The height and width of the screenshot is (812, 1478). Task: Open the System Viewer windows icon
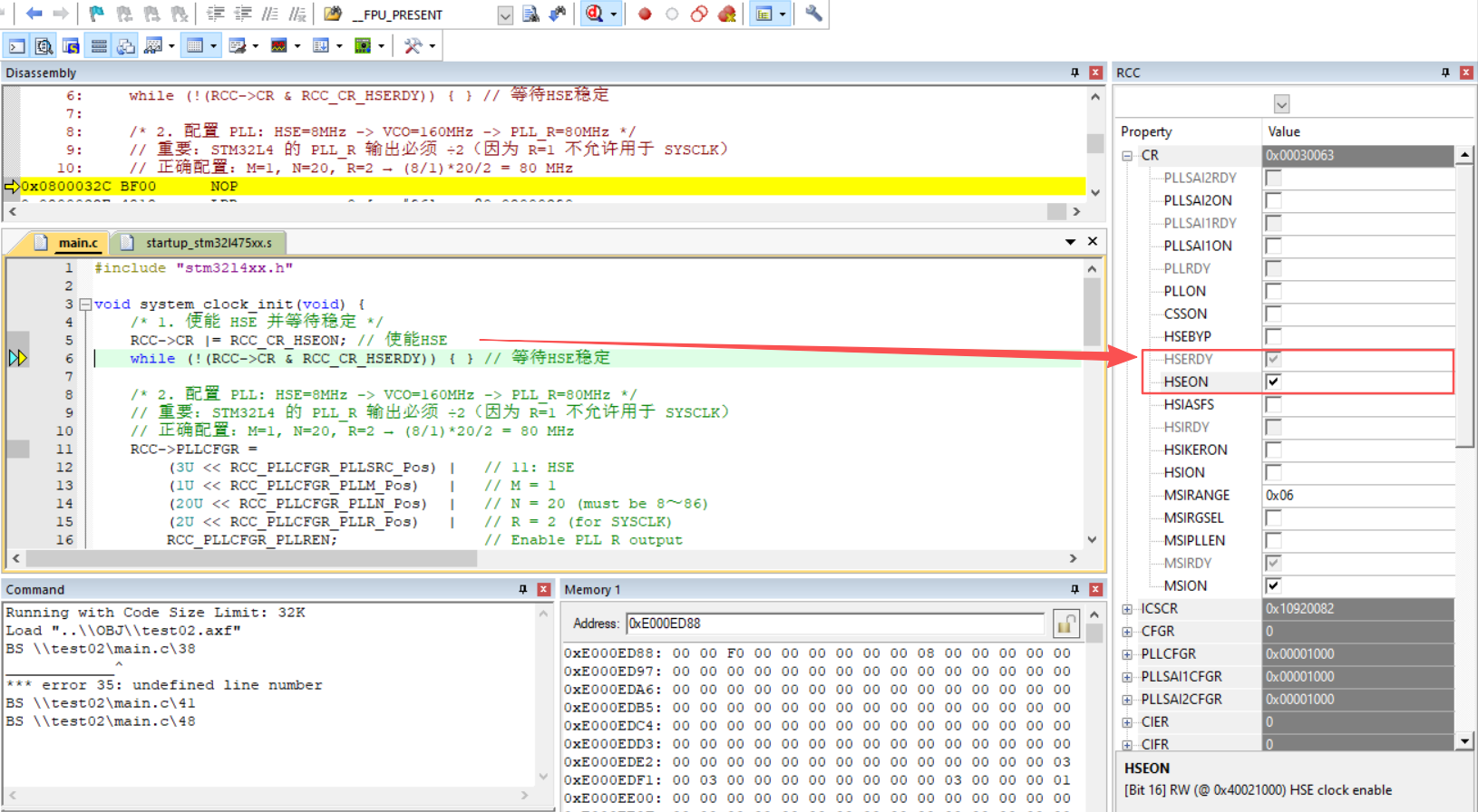pyautogui.click(x=363, y=45)
